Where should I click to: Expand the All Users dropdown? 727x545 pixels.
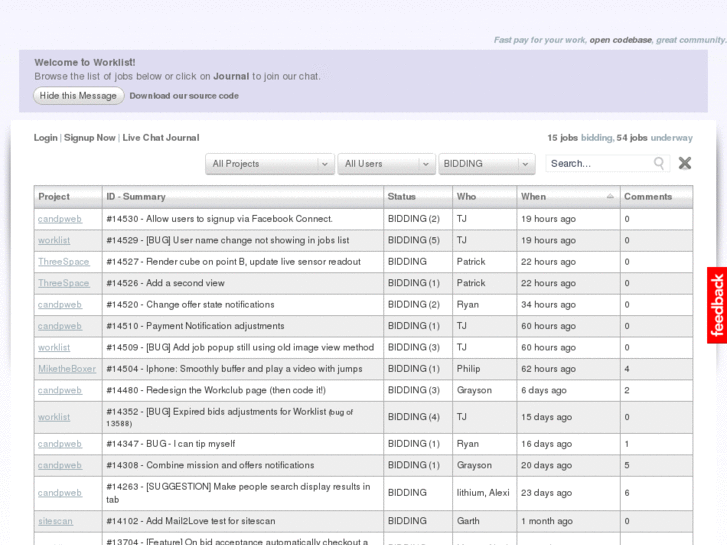coord(385,164)
